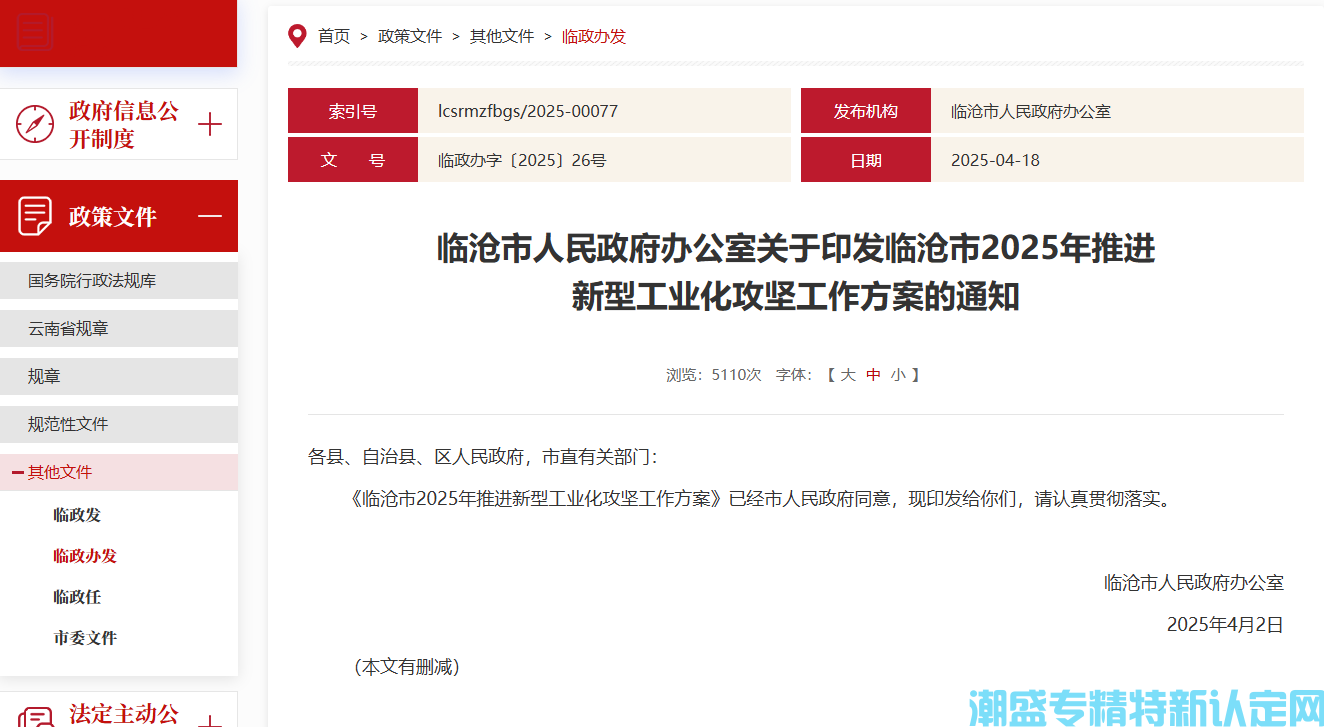Select 市委文件 sub-item
Viewport: 1324px width, 727px height.
pos(85,638)
